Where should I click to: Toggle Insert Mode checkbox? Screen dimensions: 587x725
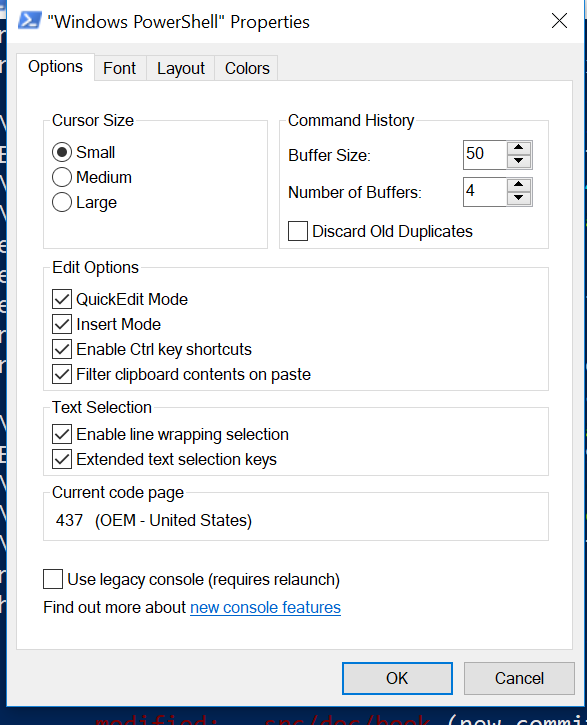[62, 324]
